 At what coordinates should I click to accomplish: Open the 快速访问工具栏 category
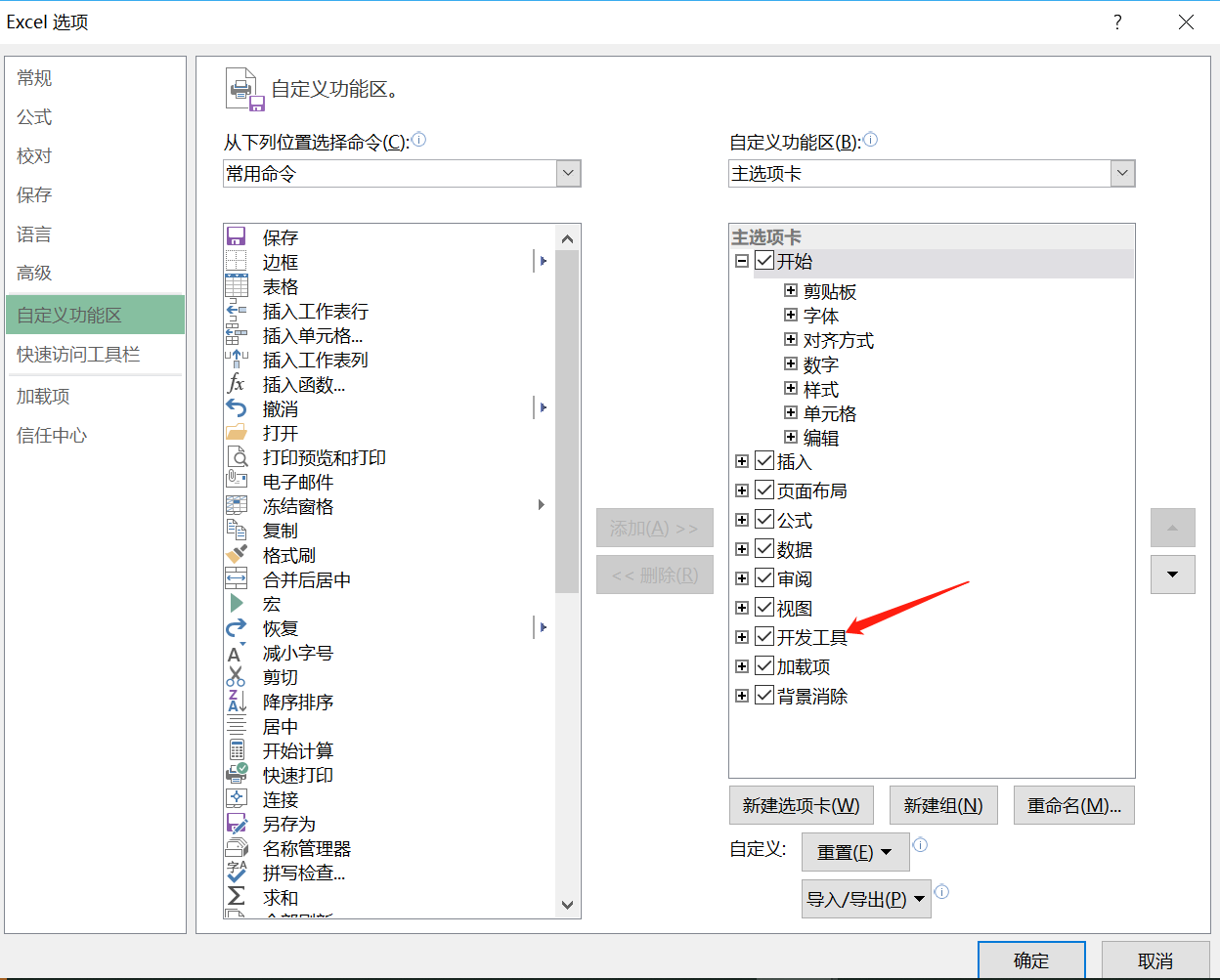tap(95, 355)
